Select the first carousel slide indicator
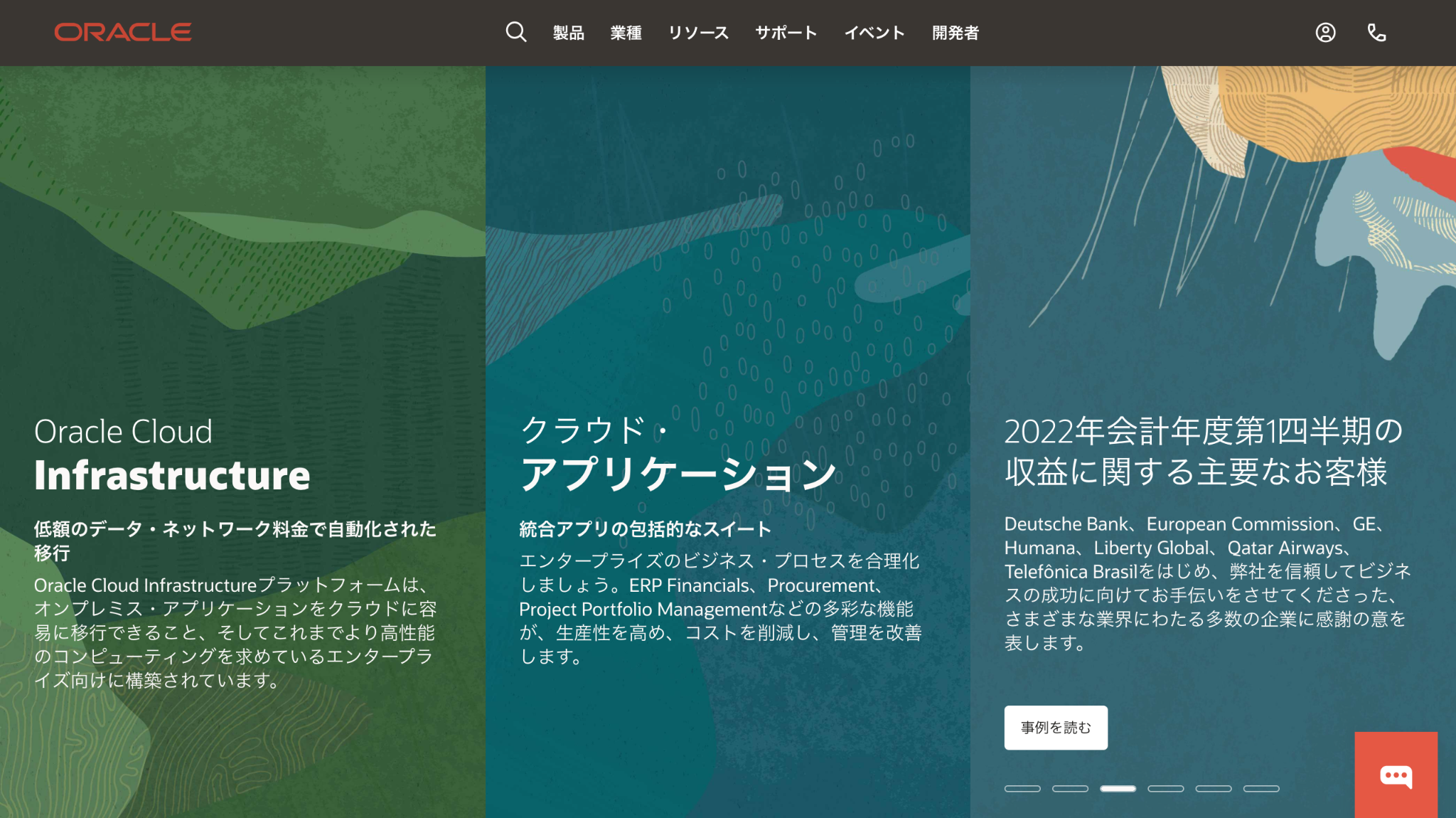 click(1022, 788)
